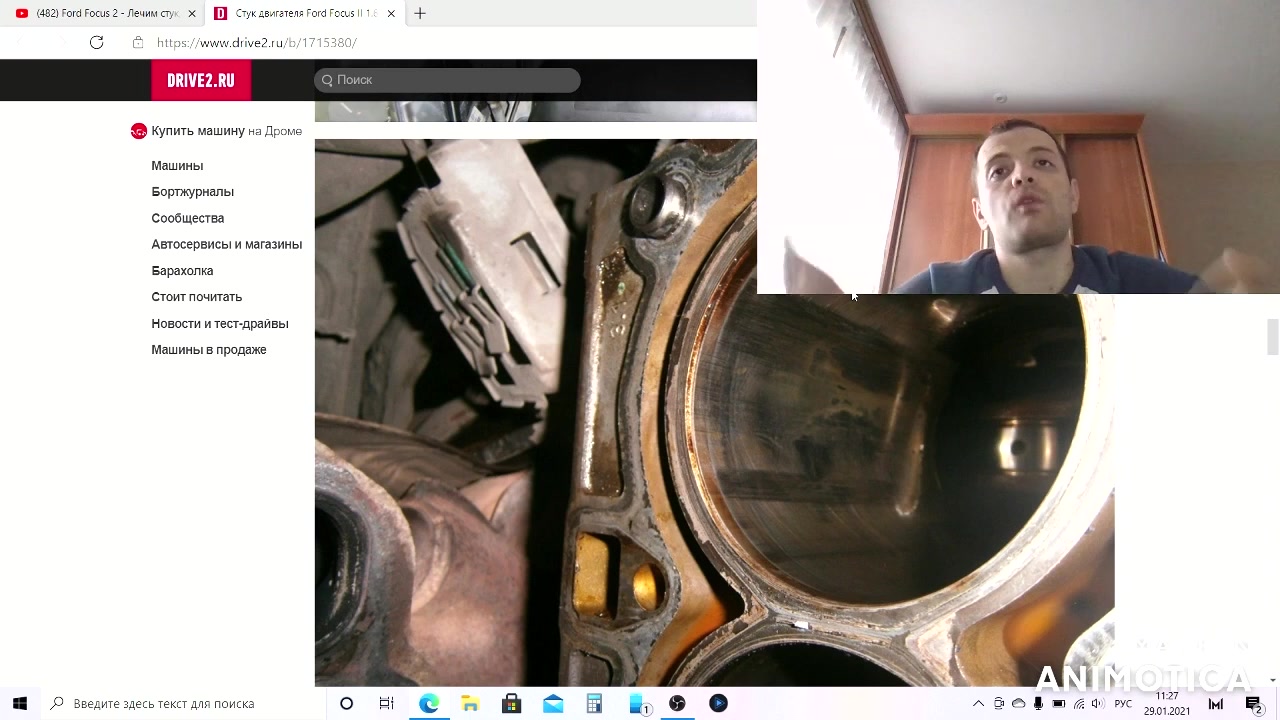The height and width of the screenshot is (720, 1280).
Task: Click the page vertical scrollbar thumb
Action: point(1272,337)
